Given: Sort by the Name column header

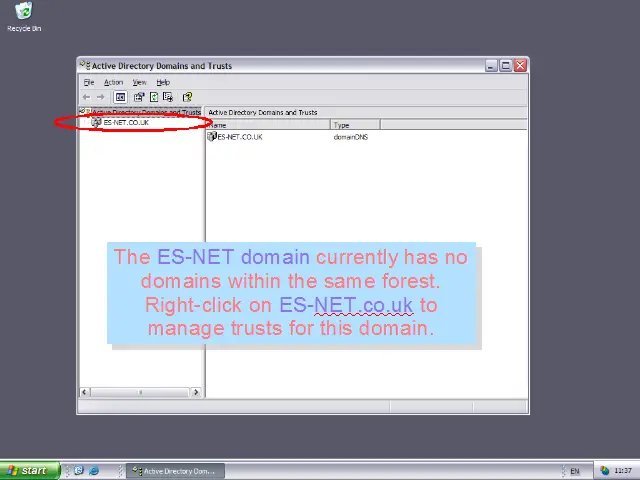Looking at the screenshot, I should 268,125.
